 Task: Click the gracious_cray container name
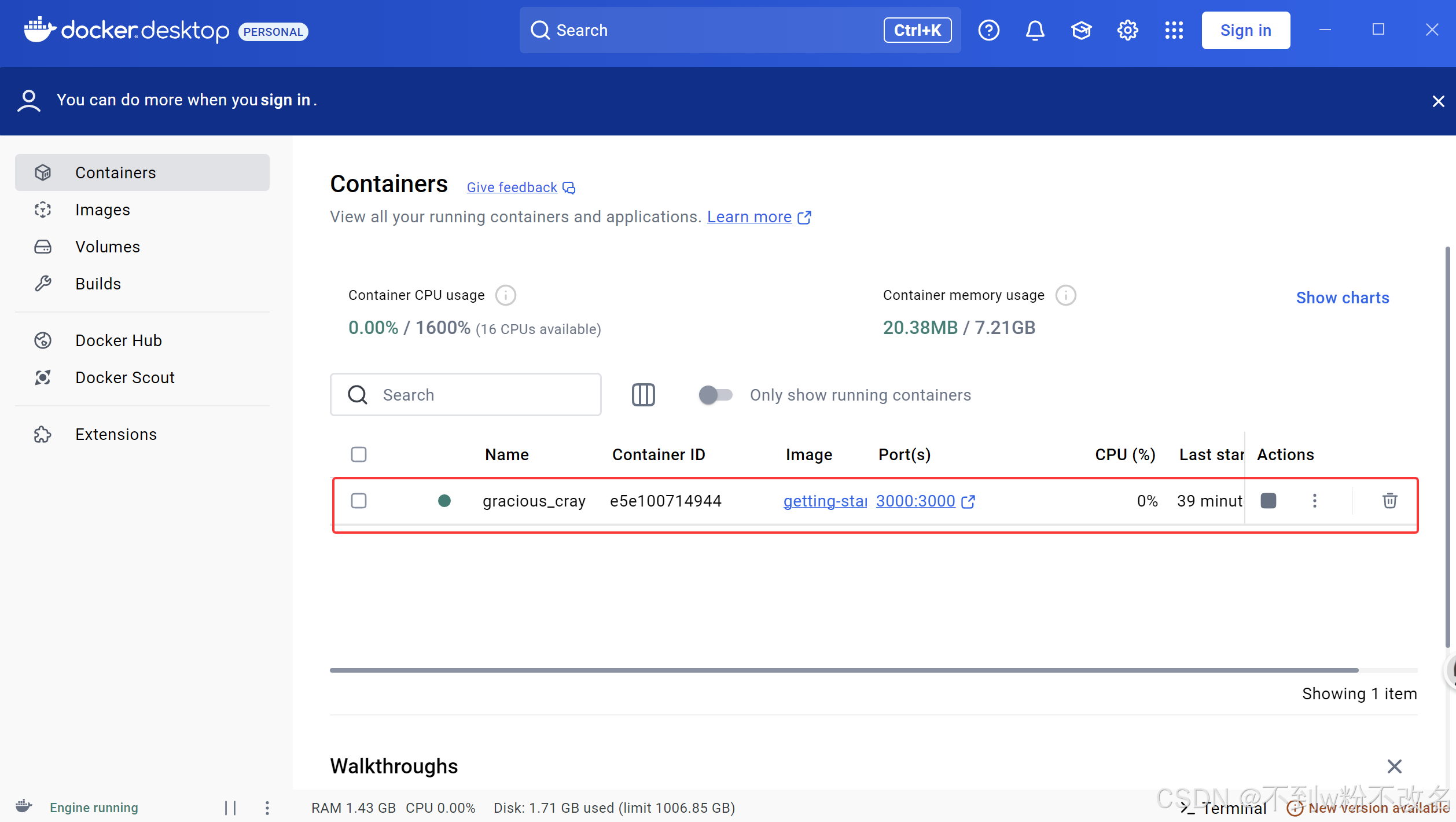pyautogui.click(x=534, y=501)
